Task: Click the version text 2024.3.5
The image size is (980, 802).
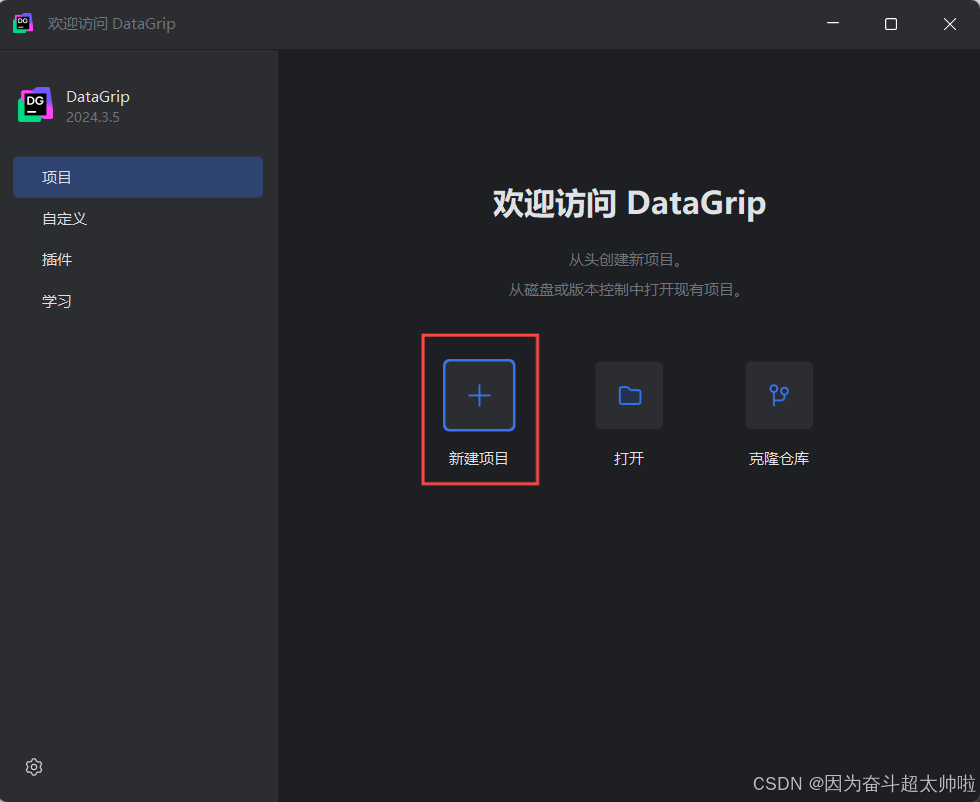Action: click(92, 117)
